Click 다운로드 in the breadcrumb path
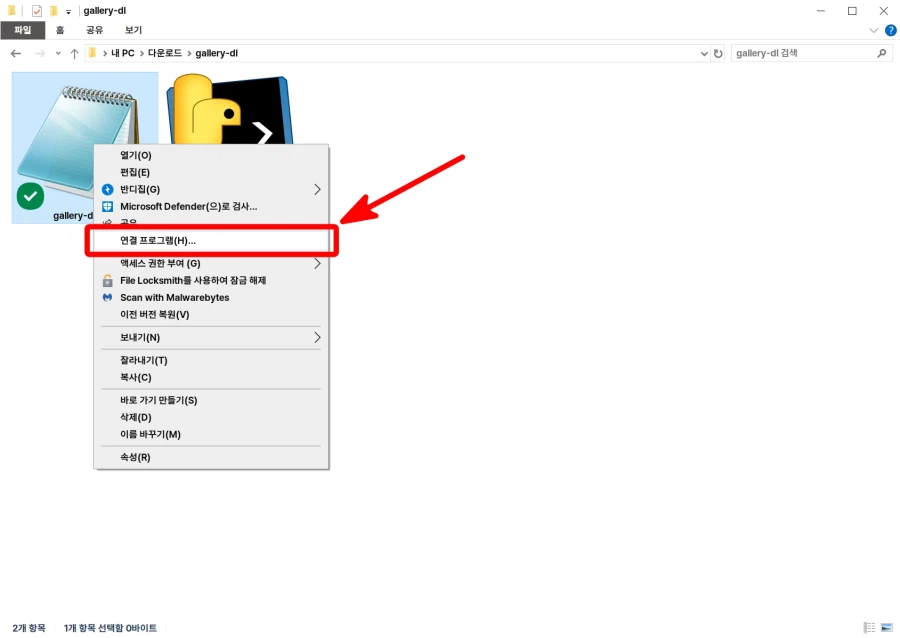 165,53
